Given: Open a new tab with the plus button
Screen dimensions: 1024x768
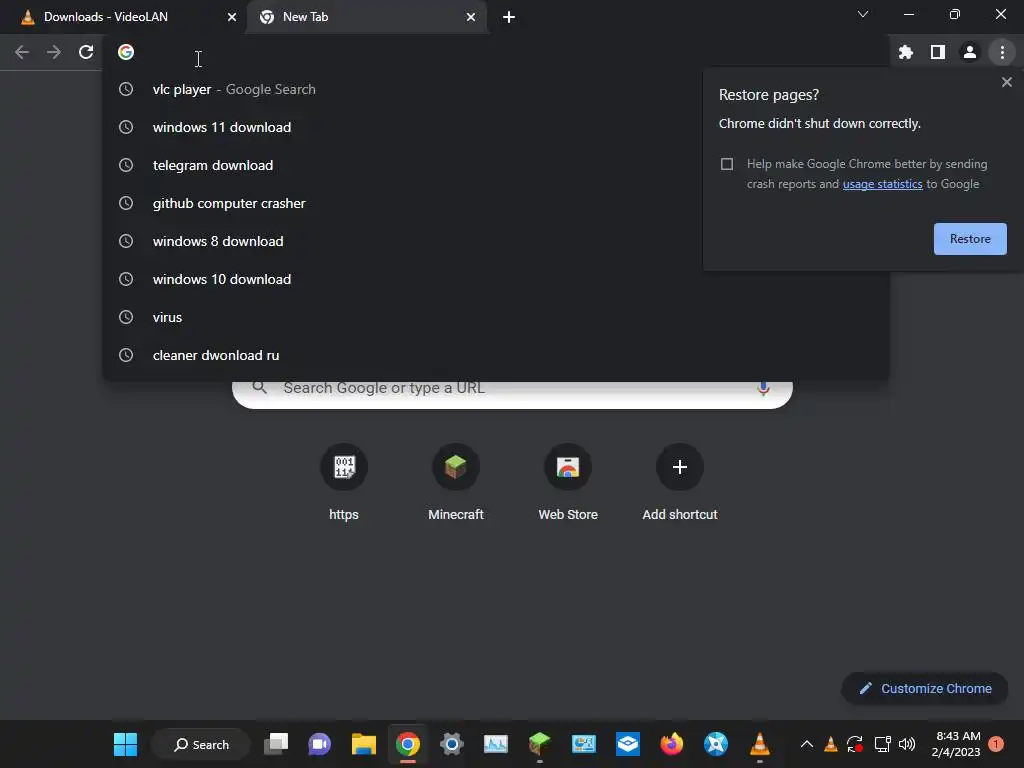Looking at the screenshot, I should pyautogui.click(x=509, y=17).
